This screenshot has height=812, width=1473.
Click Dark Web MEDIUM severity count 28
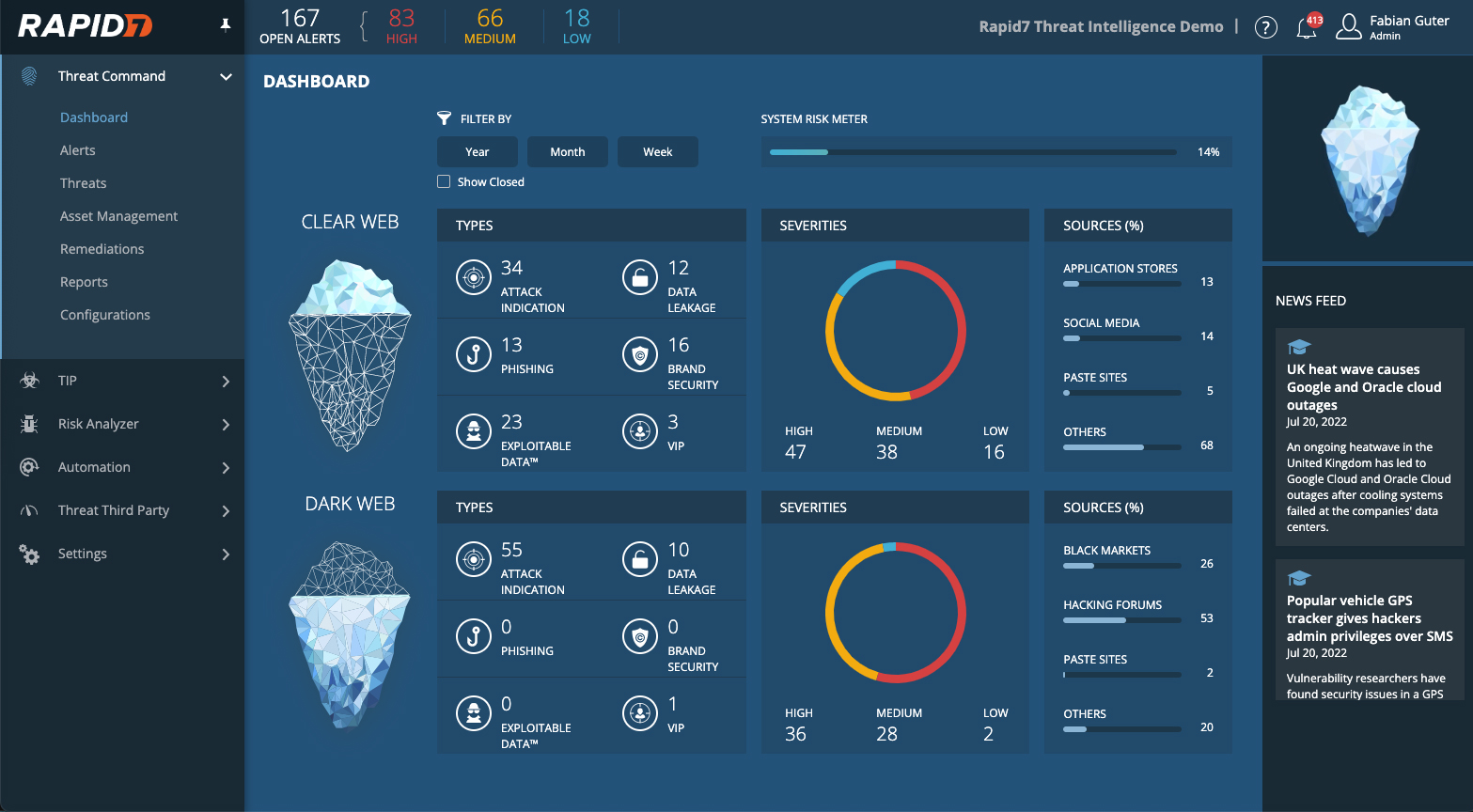pos(887,734)
